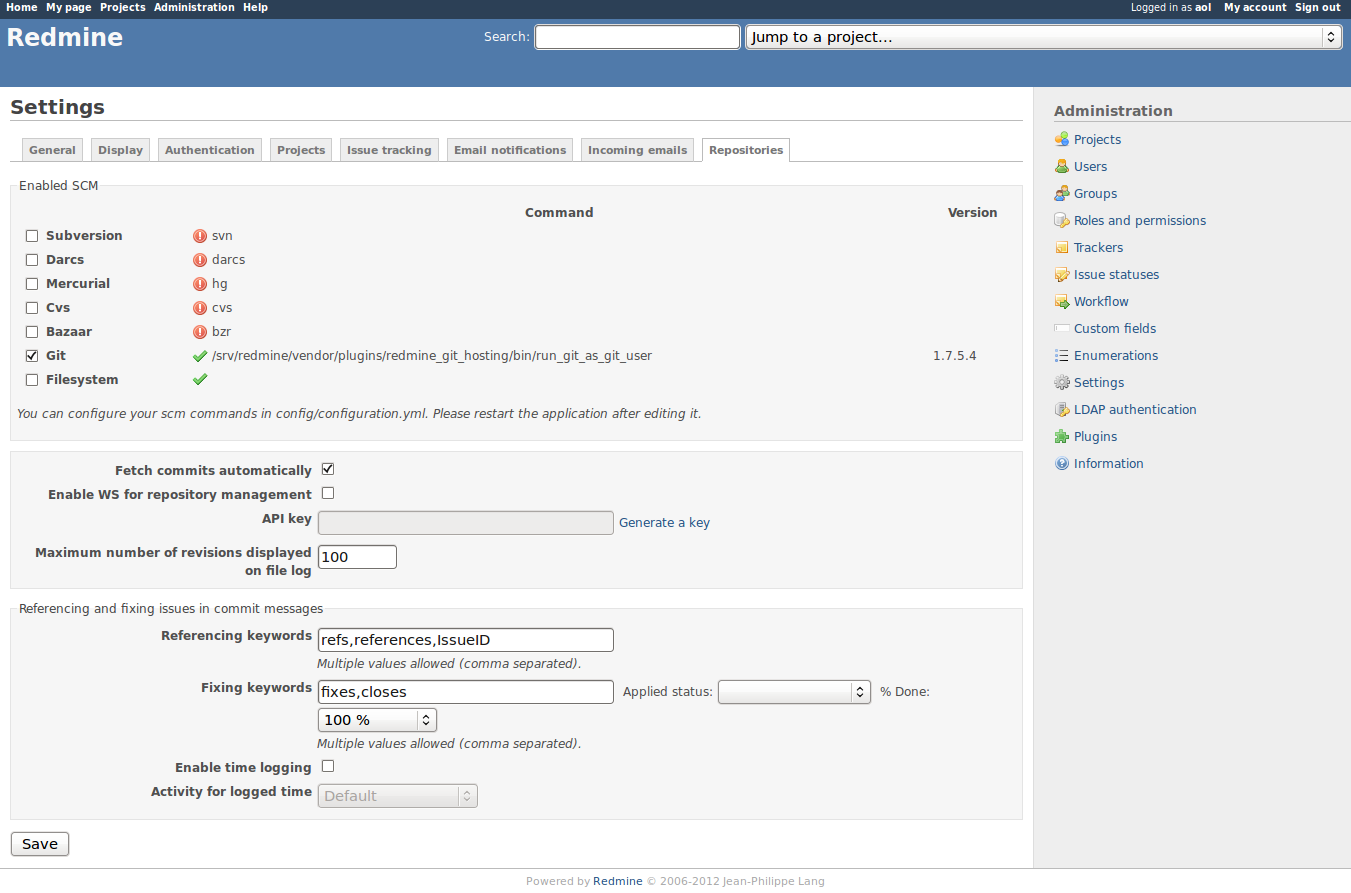
Task: Click the Settings gear icon in sidebar
Action: (1062, 383)
